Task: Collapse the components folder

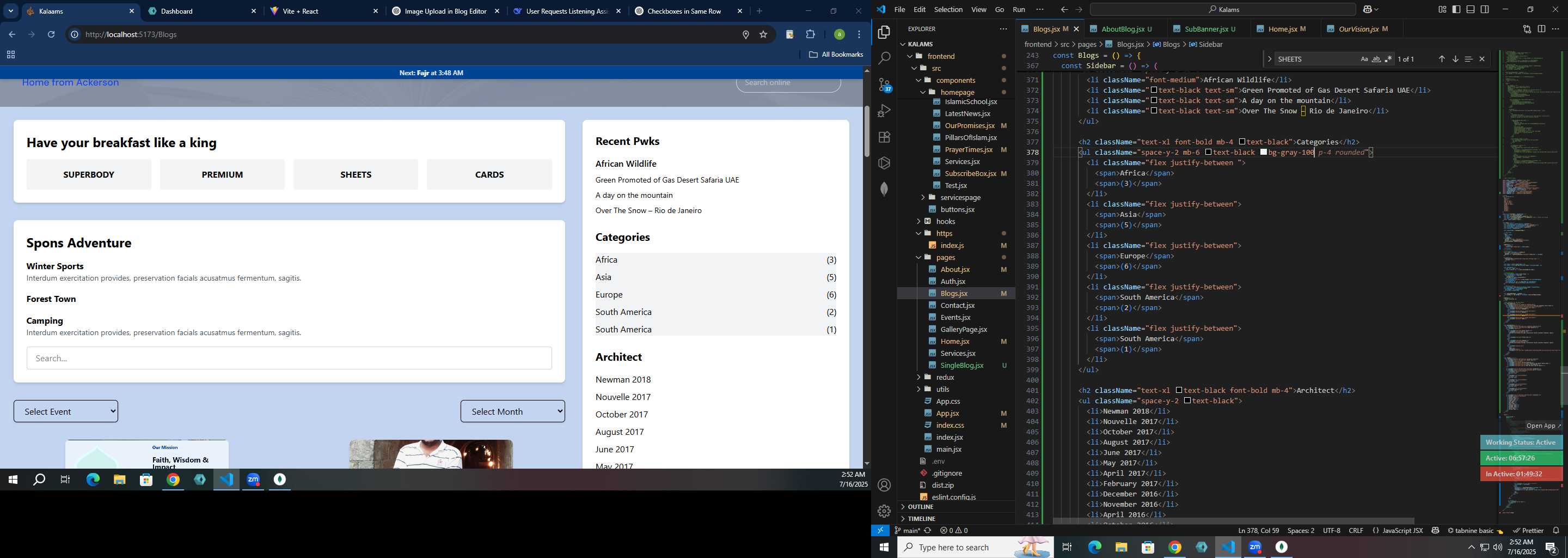Action: (x=955, y=80)
